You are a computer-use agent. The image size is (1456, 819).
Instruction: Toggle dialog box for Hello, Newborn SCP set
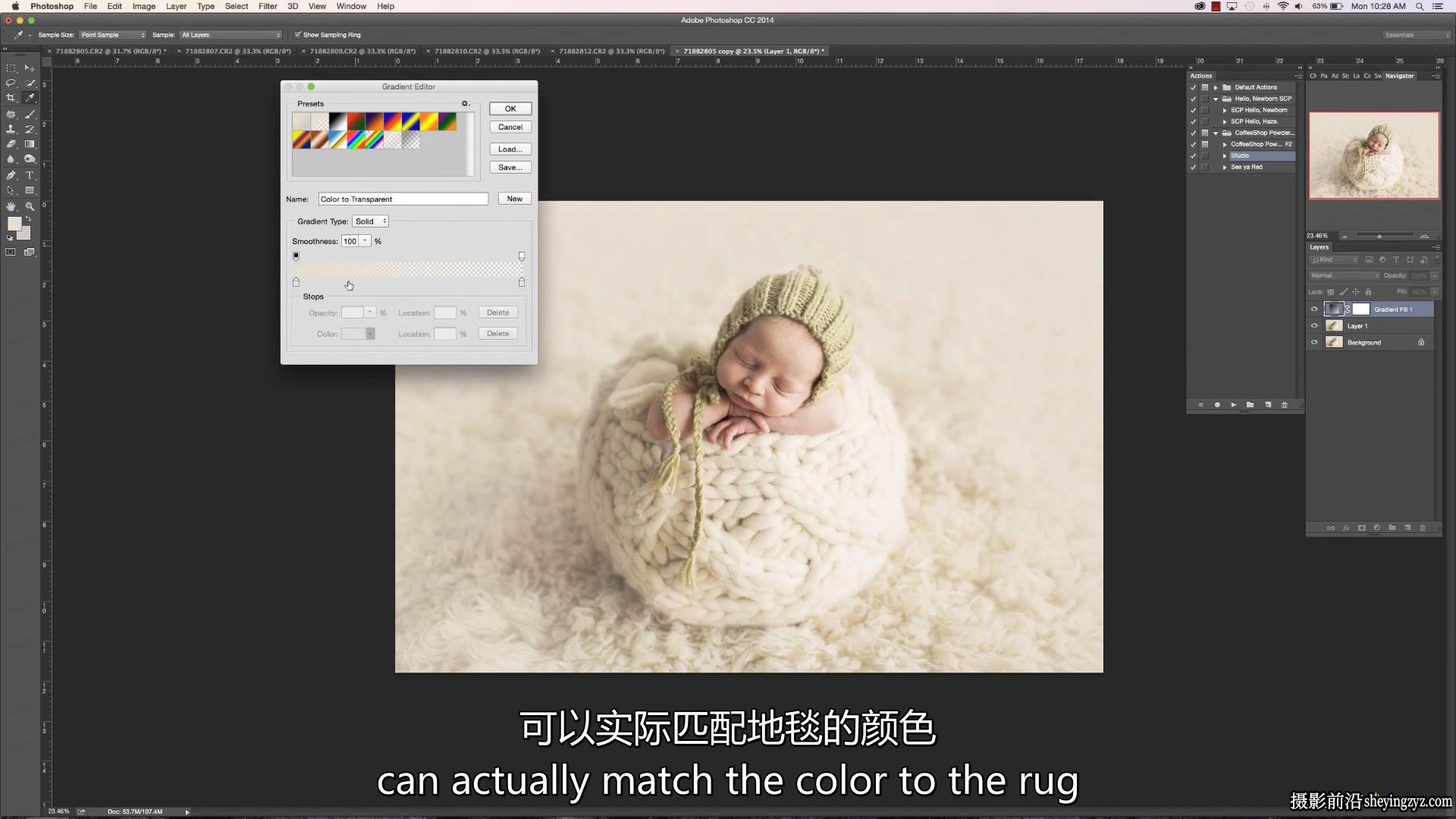(x=1205, y=99)
